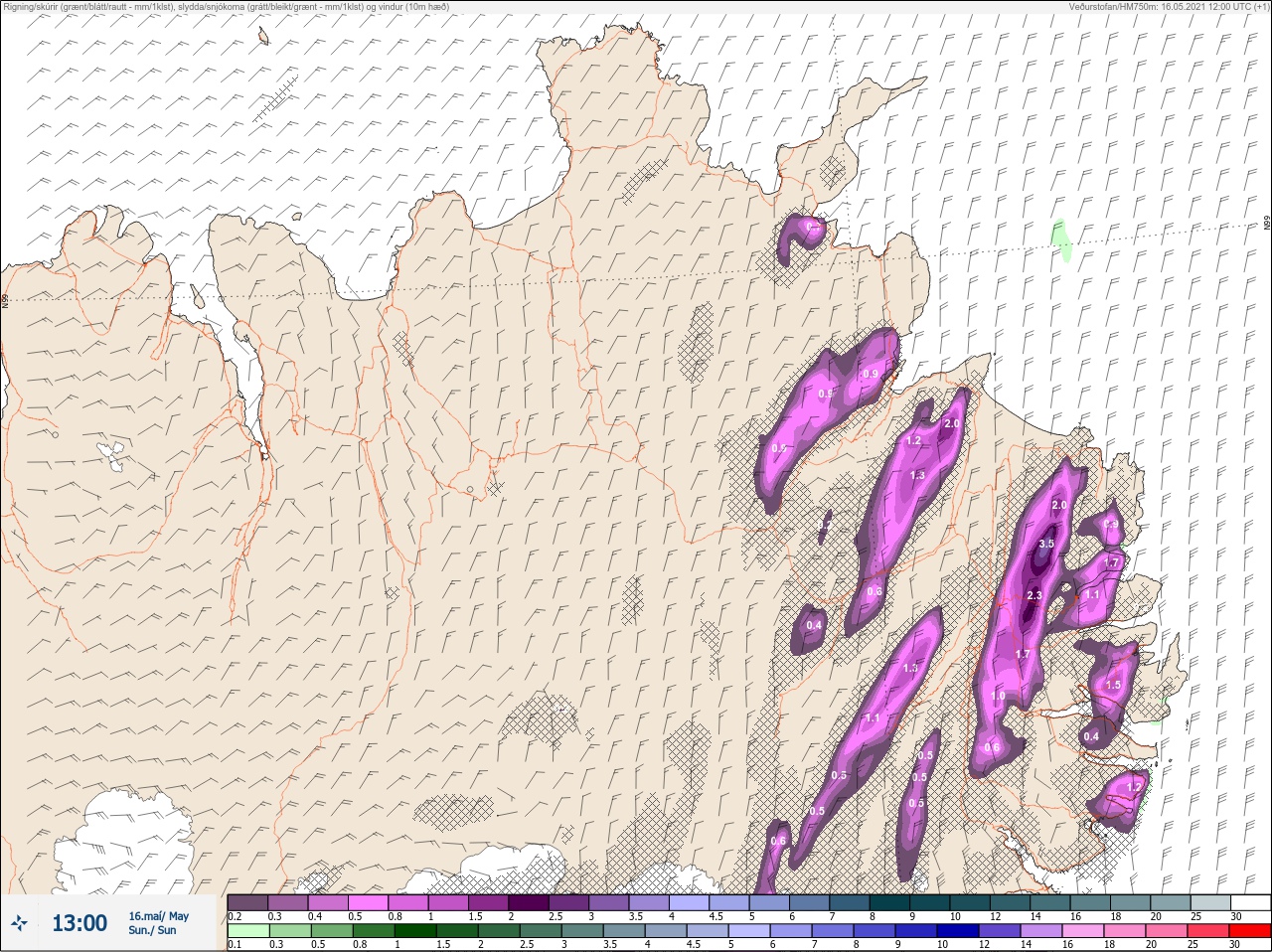Image resolution: width=1272 pixels, height=952 pixels.
Task: Select the 1.5 precipitation value on map
Action: 1113,685
